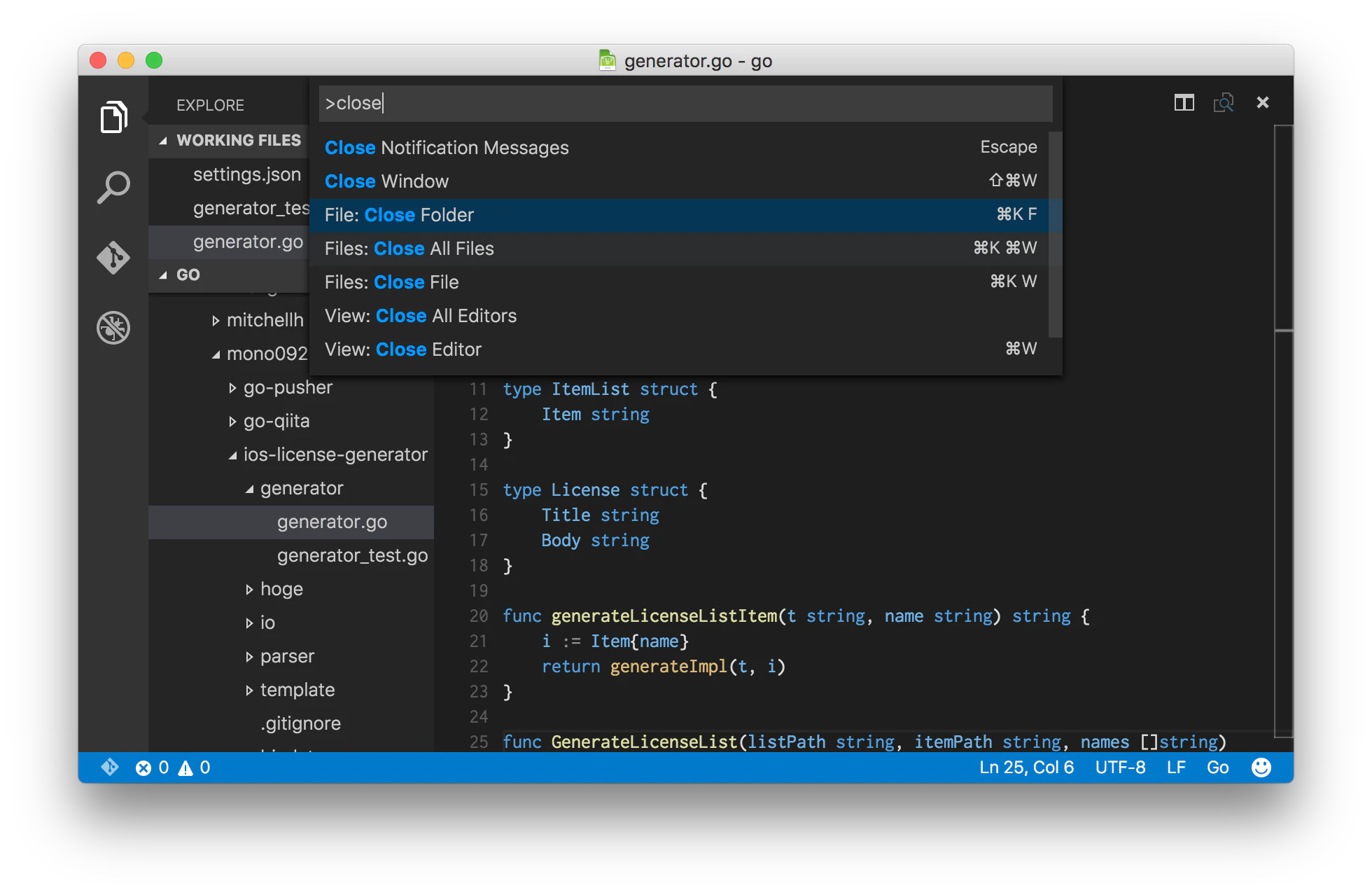Viewport: 1372px width, 895px height.
Task: Open the Explorer view in the activity bar
Action: click(113, 116)
